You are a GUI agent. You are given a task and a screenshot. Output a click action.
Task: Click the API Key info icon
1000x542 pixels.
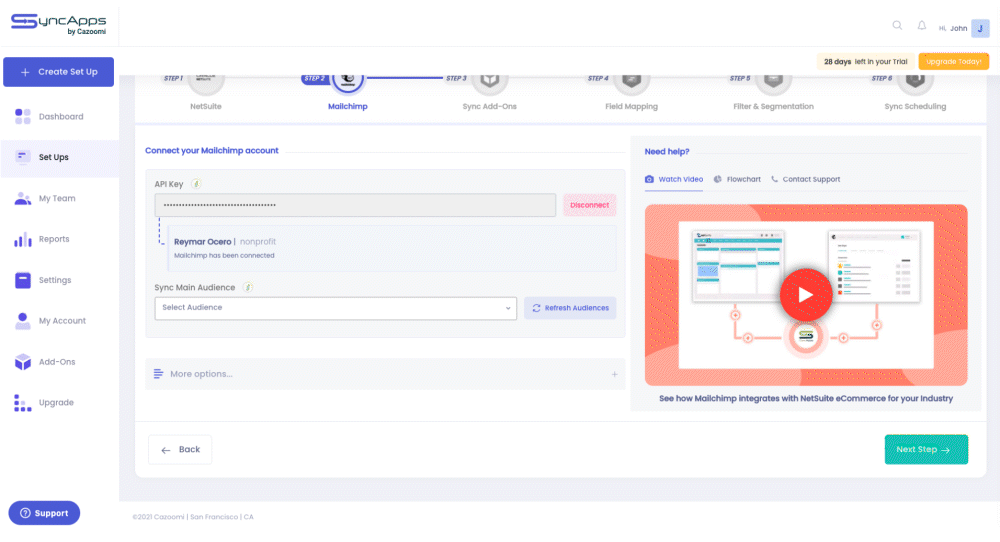click(196, 184)
